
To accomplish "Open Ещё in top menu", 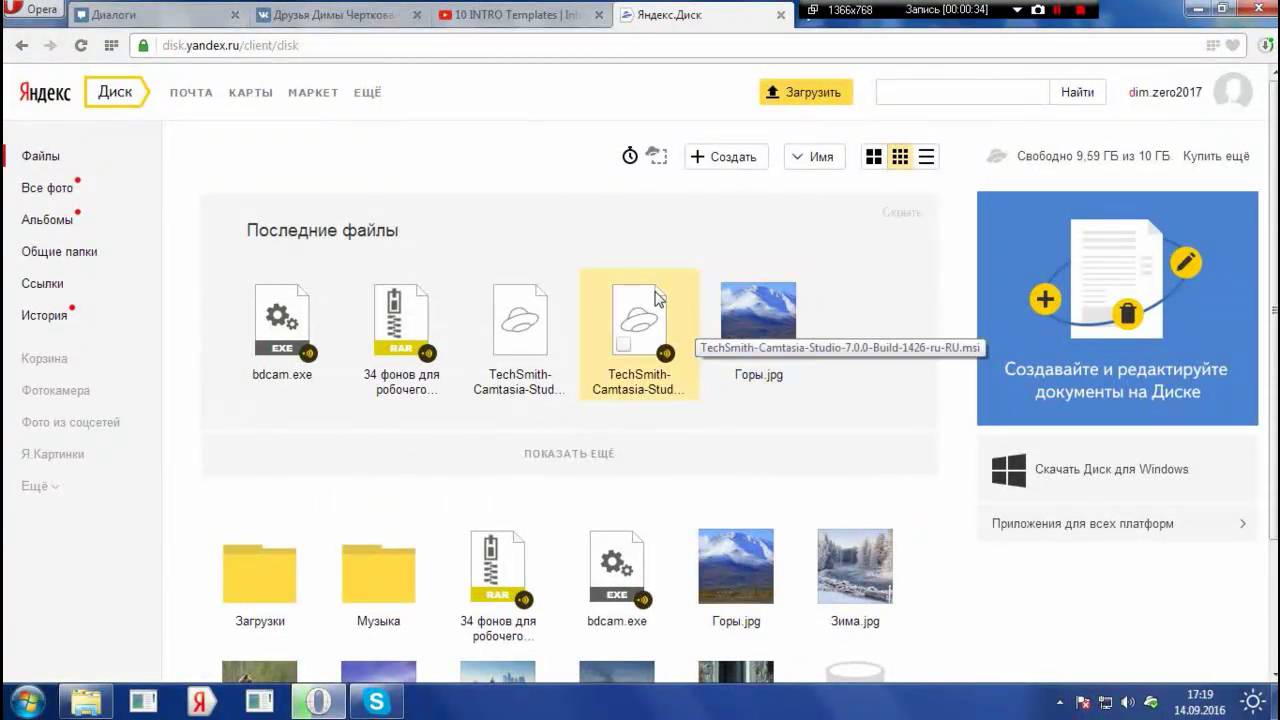I will click(367, 92).
